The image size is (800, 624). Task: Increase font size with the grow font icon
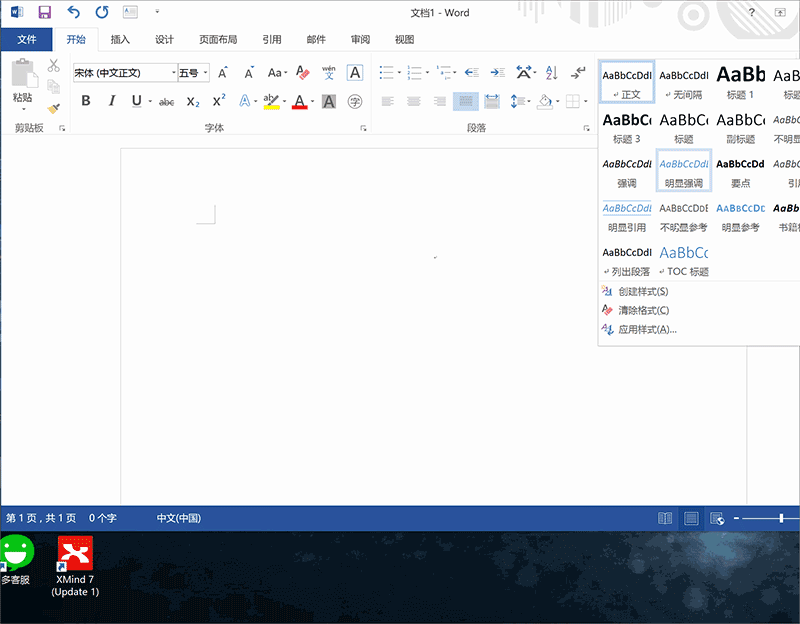click(x=223, y=73)
